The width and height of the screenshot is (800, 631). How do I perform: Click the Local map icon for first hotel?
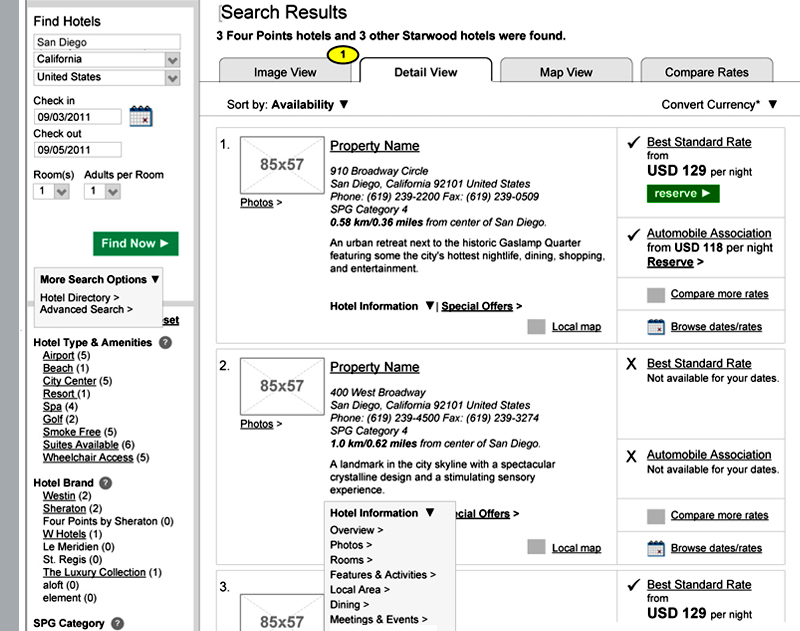pos(537,326)
